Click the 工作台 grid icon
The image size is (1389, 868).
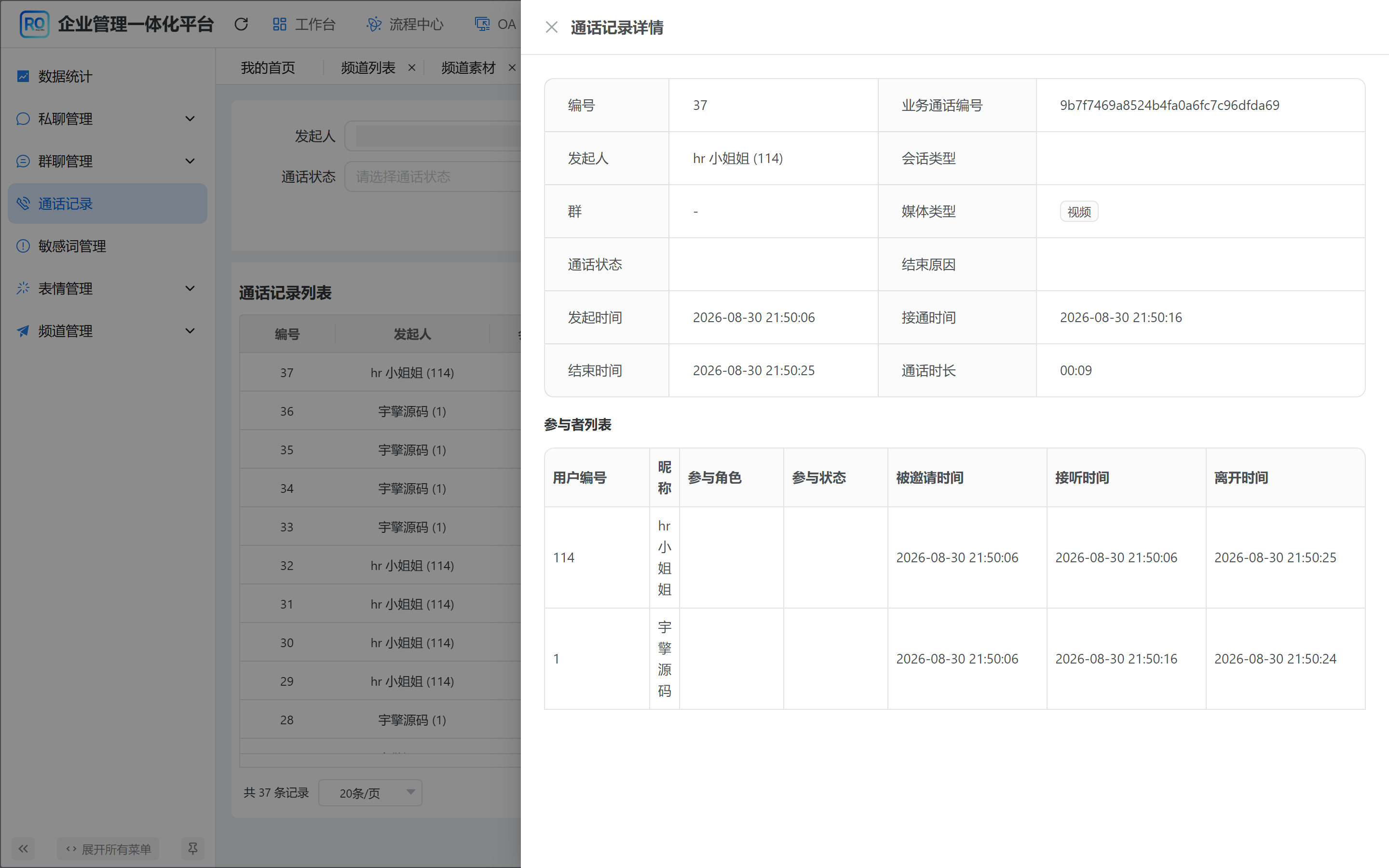[280, 24]
